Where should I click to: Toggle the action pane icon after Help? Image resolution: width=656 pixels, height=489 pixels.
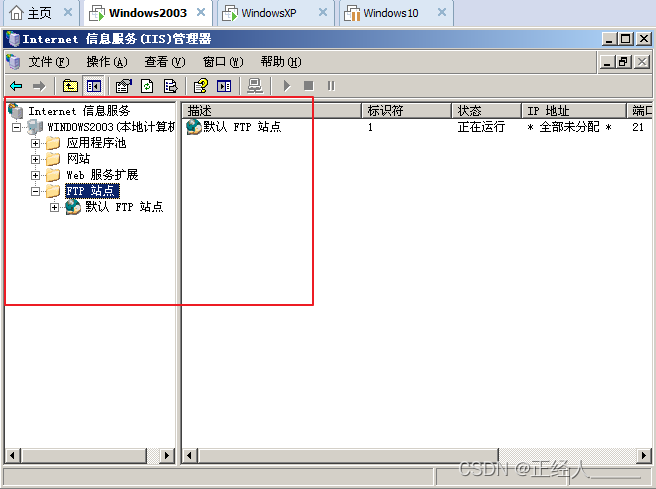click(224, 86)
